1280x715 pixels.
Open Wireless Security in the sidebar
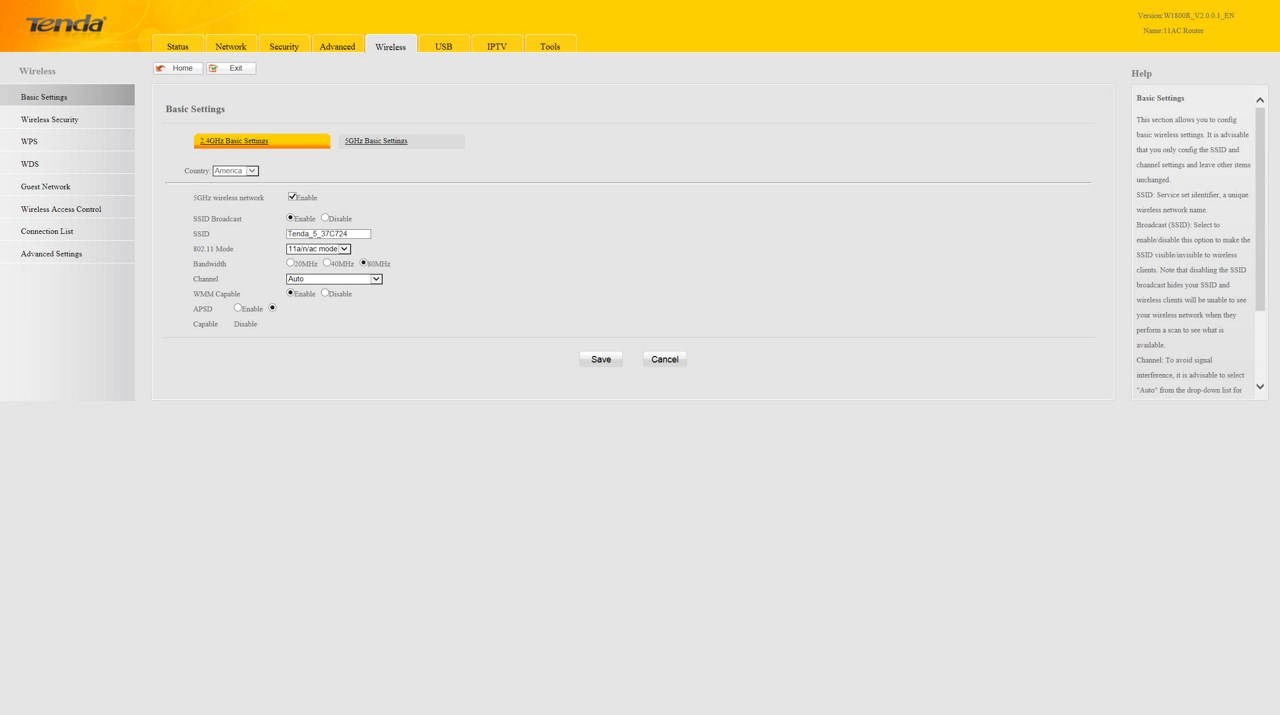click(67, 119)
